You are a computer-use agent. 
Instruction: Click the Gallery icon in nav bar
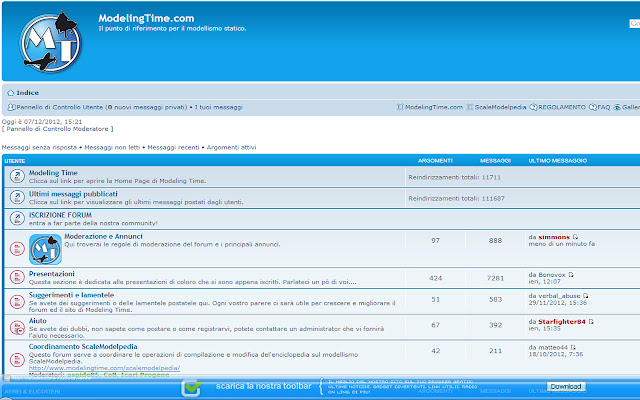[617, 107]
